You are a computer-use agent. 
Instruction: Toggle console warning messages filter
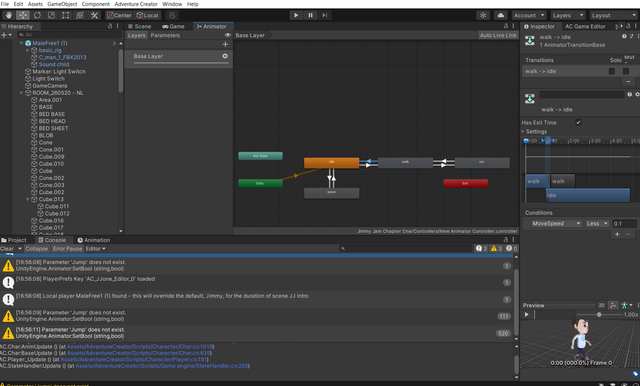point(496,248)
